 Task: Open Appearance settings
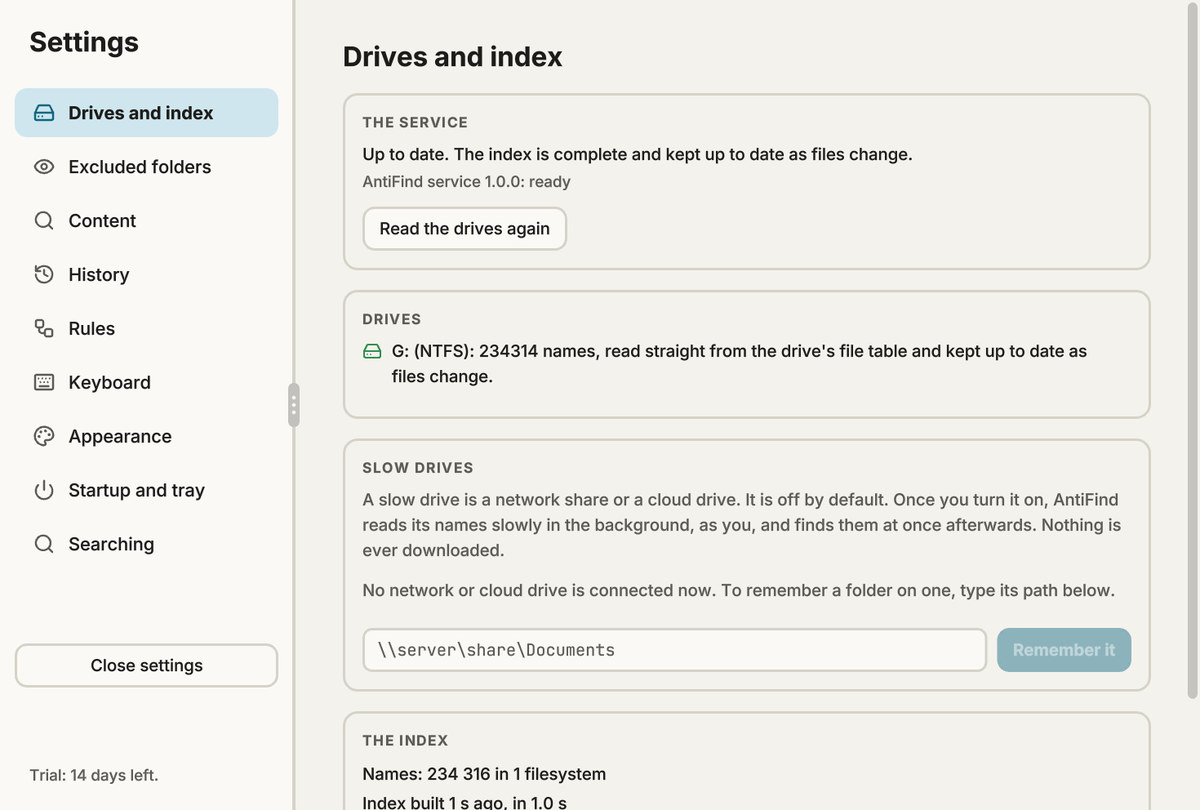pos(146,436)
